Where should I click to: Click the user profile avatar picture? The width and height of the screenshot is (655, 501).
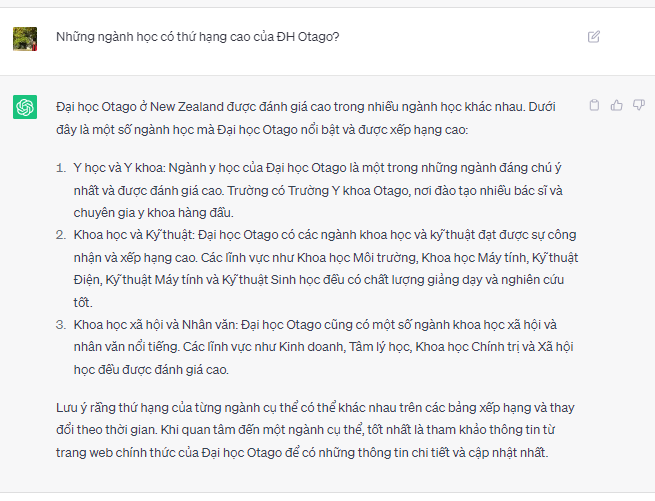[x=25, y=38]
